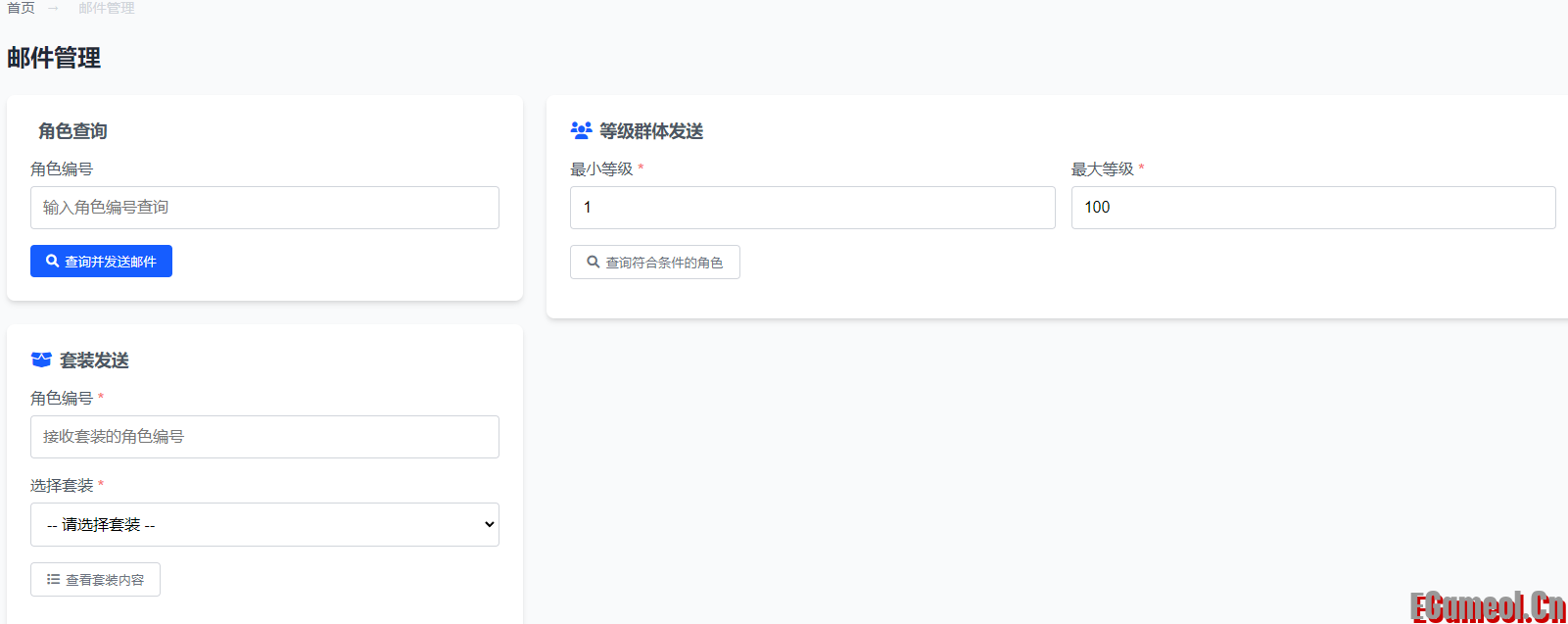Click the users group icon beside 等级群体发送
The image size is (1568, 624).
[x=581, y=130]
